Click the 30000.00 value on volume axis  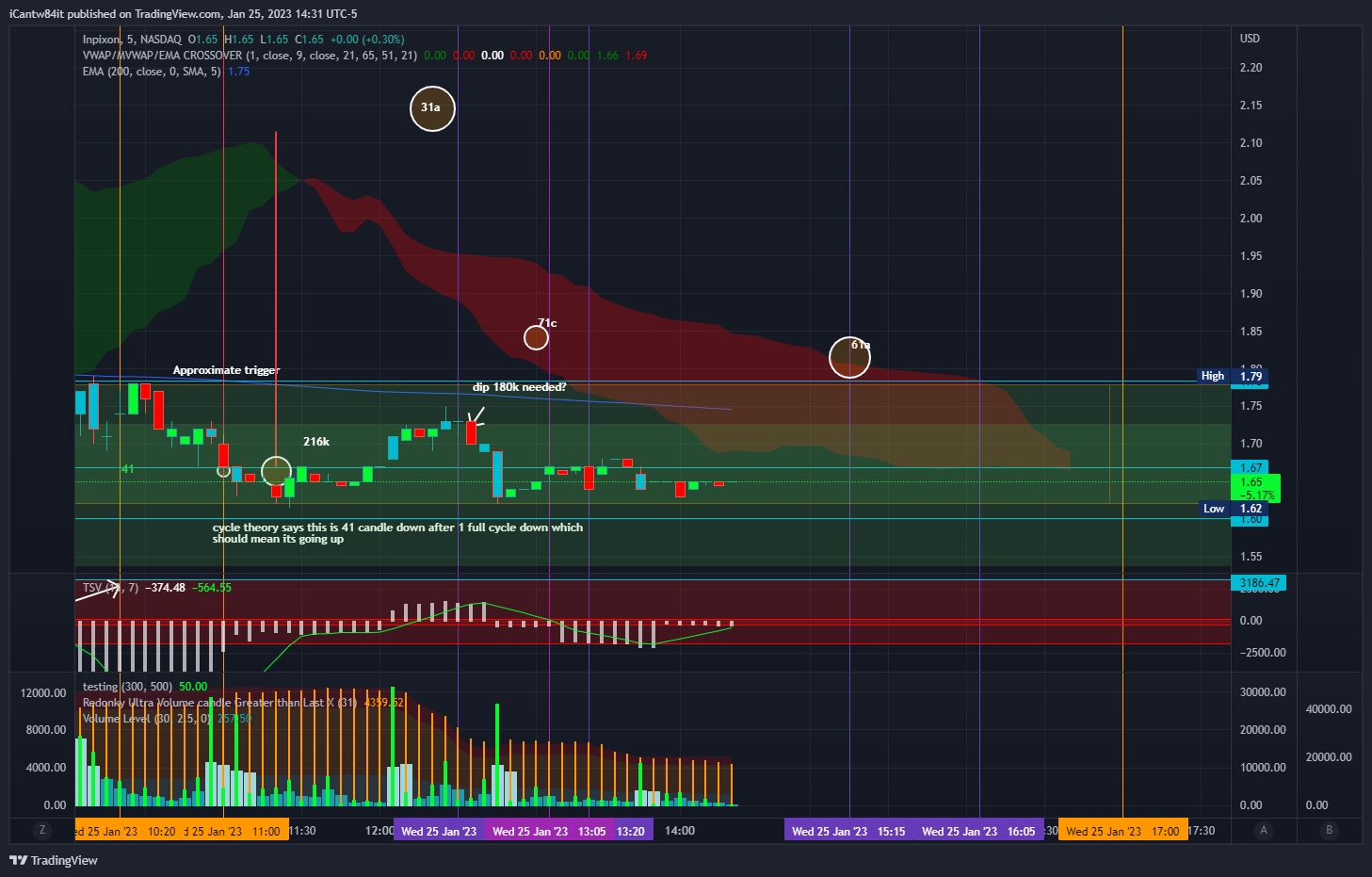[1263, 692]
